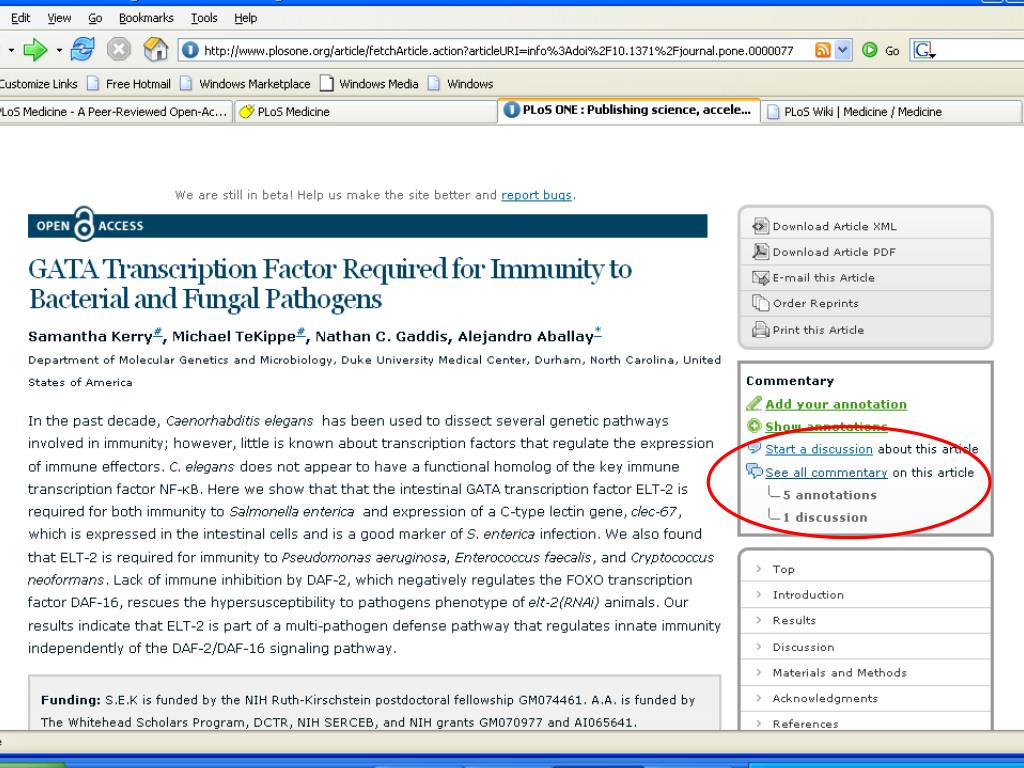1024x768 pixels.
Task: Click the Download Article PDF icon
Action: click(x=760, y=251)
